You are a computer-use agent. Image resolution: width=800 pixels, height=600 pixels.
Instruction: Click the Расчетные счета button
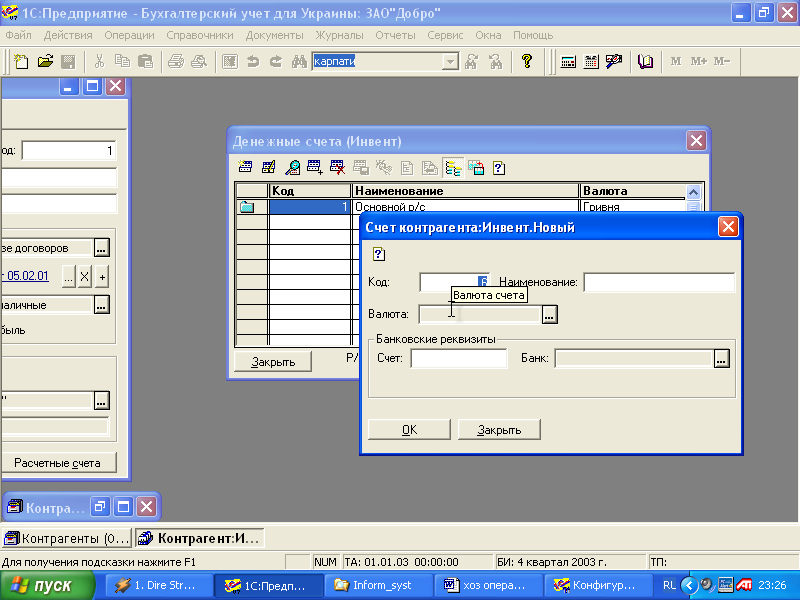pos(59,463)
